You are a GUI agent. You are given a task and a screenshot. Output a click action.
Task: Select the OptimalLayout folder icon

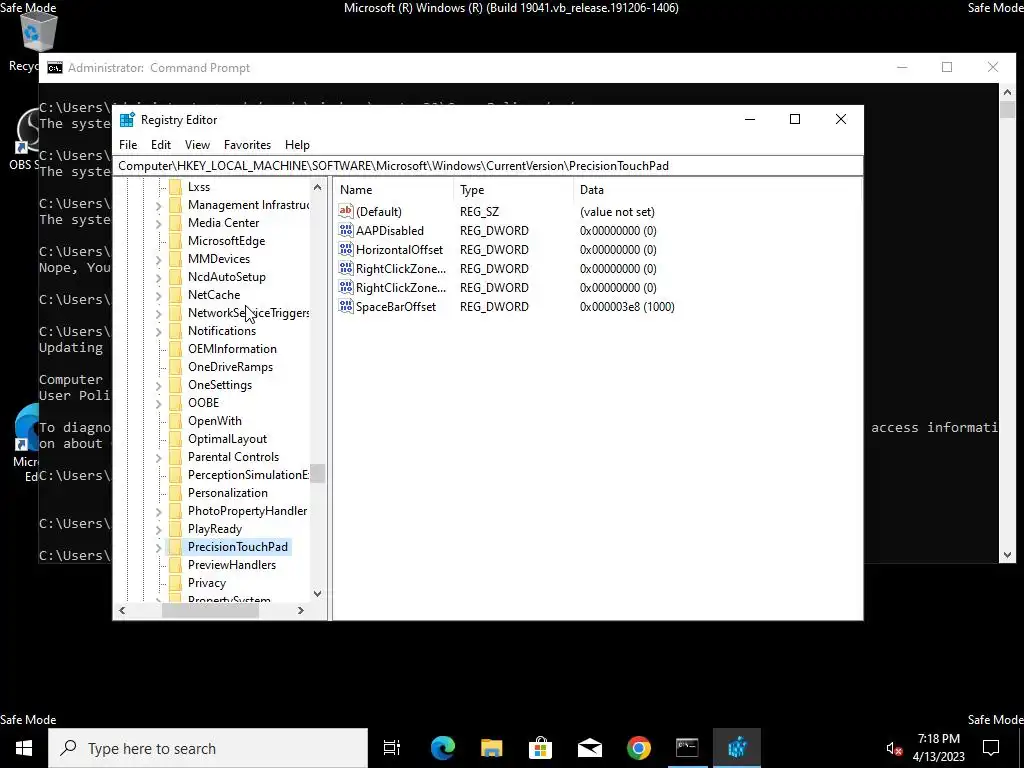coord(175,439)
